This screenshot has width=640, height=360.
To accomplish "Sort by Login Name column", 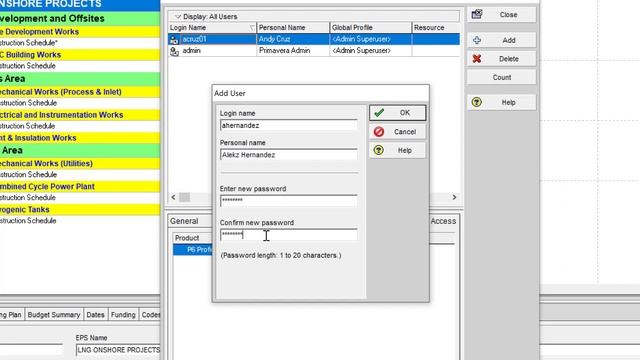I will pos(212,28).
